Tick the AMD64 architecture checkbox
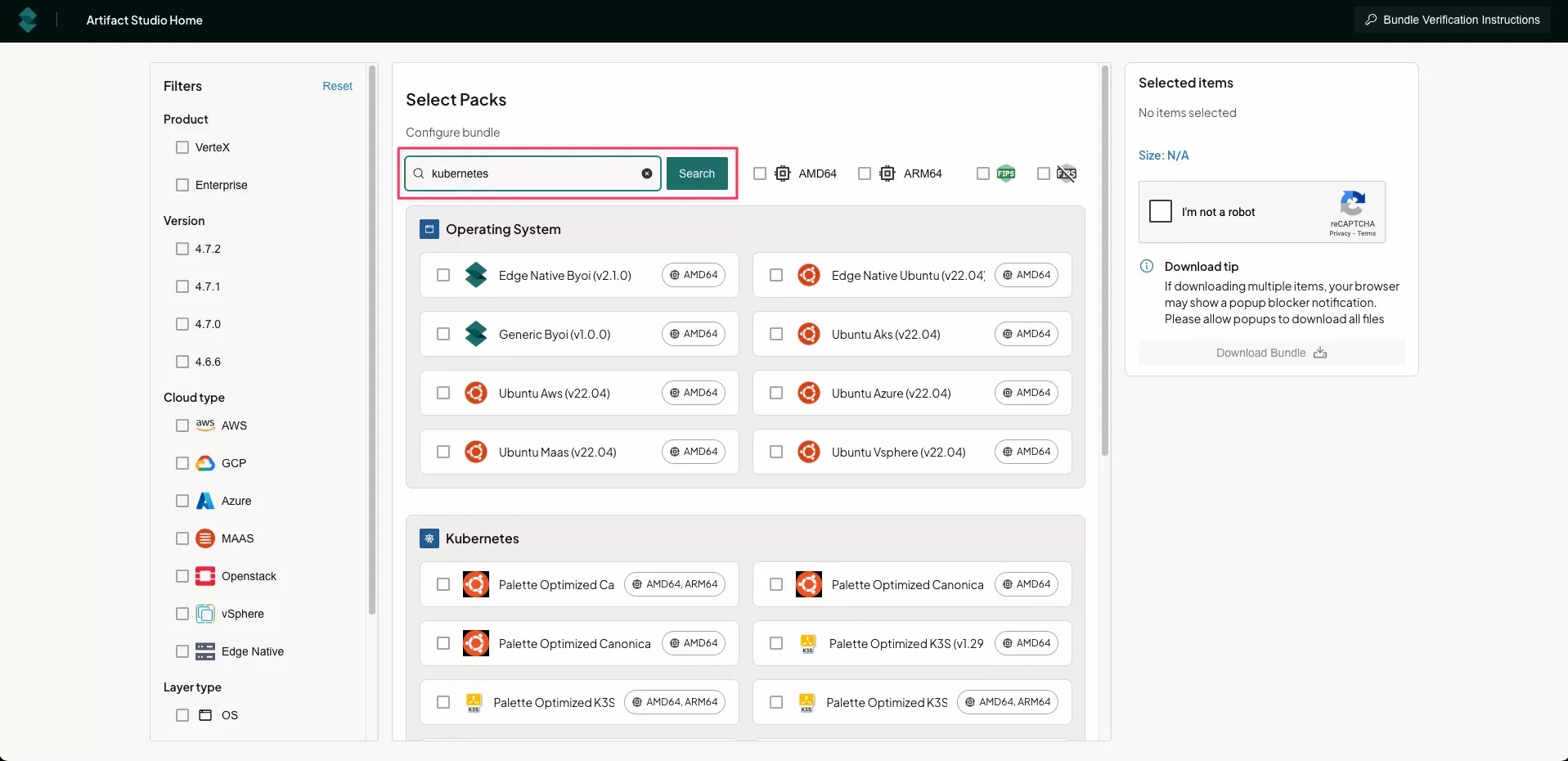This screenshot has width=1568, height=761. click(760, 173)
